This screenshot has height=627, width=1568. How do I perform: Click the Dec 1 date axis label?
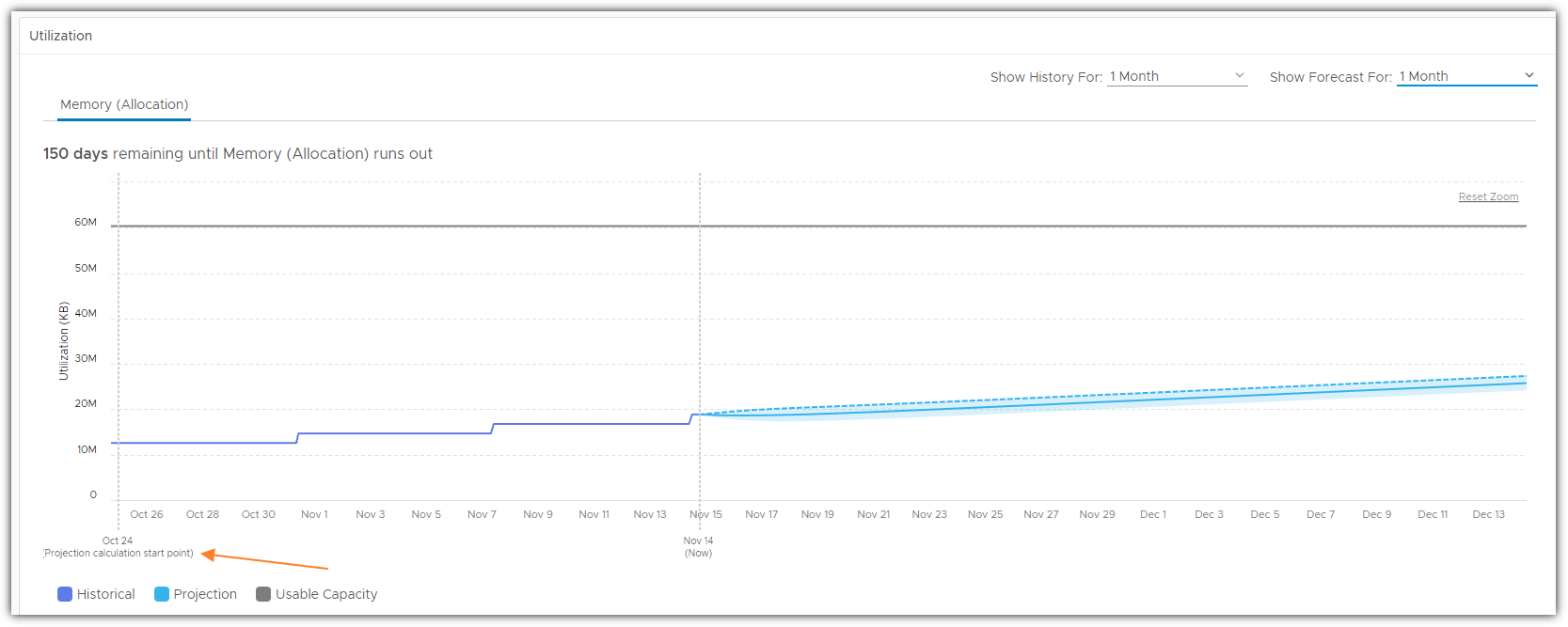pos(1152,514)
